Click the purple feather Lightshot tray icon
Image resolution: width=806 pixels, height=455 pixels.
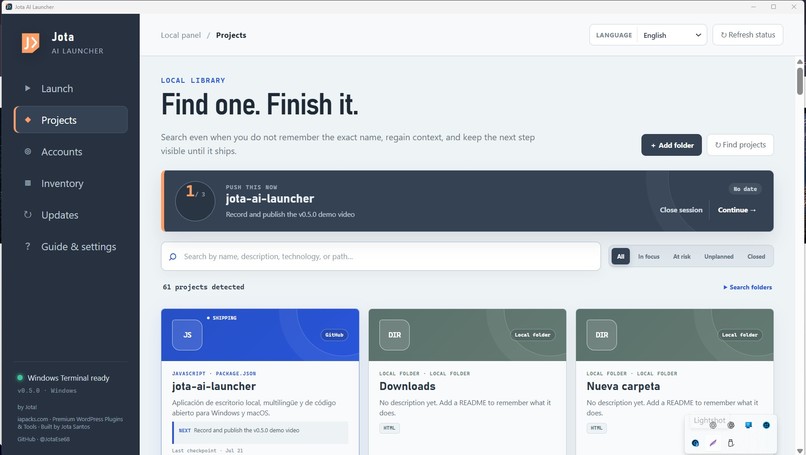713,443
